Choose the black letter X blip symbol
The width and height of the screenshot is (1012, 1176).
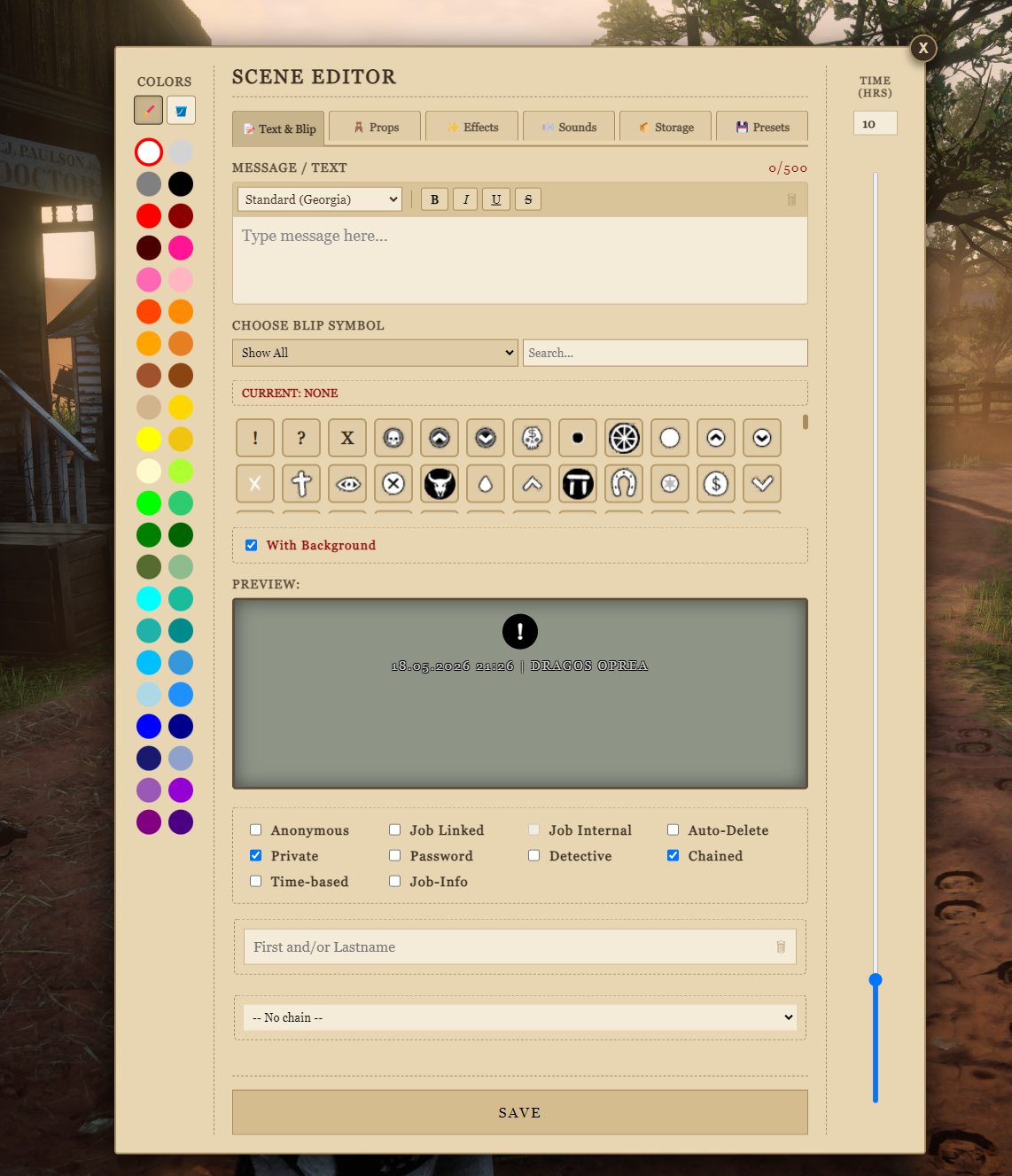click(347, 438)
